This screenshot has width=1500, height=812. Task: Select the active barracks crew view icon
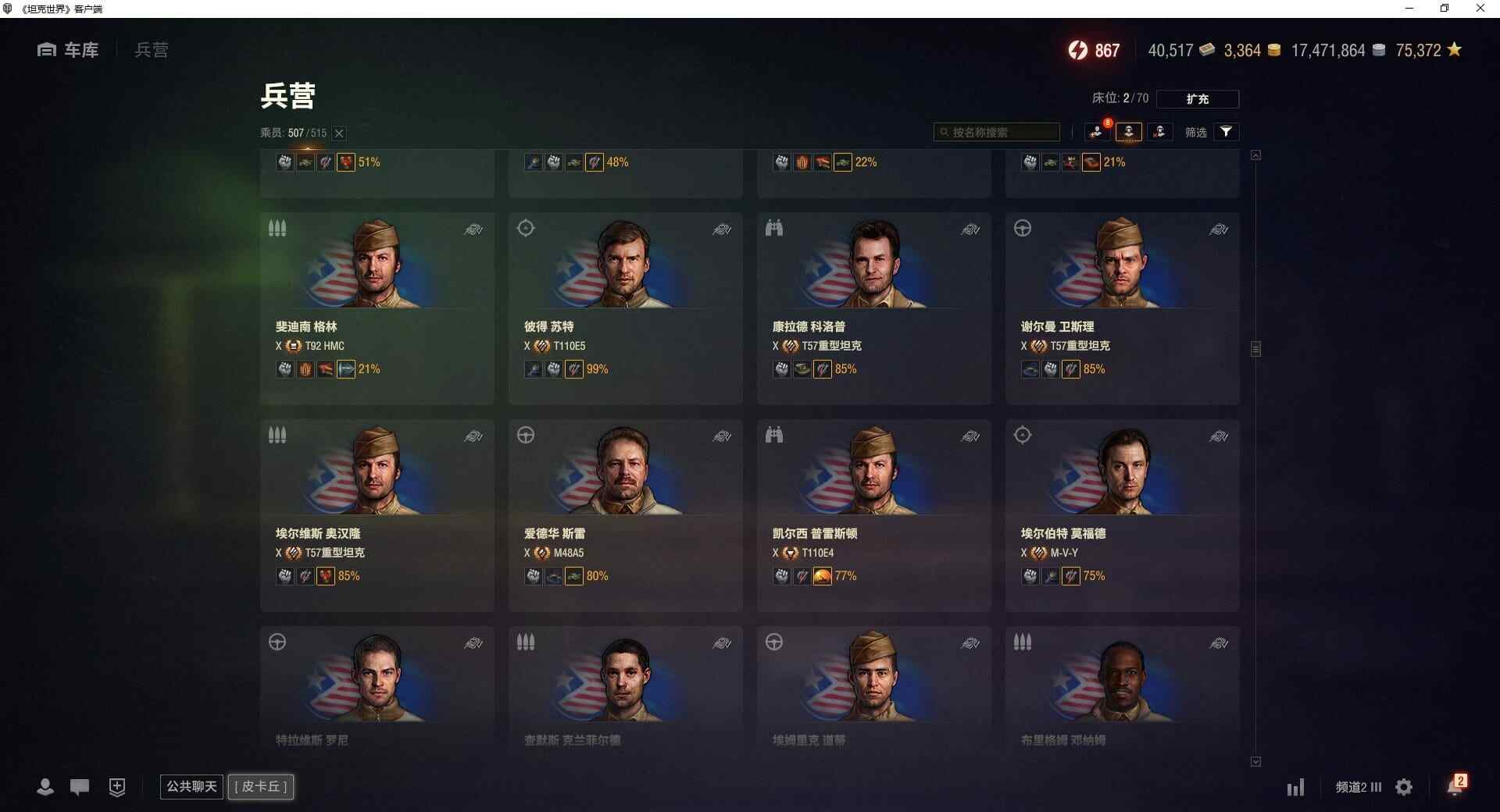(x=1128, y=132)
